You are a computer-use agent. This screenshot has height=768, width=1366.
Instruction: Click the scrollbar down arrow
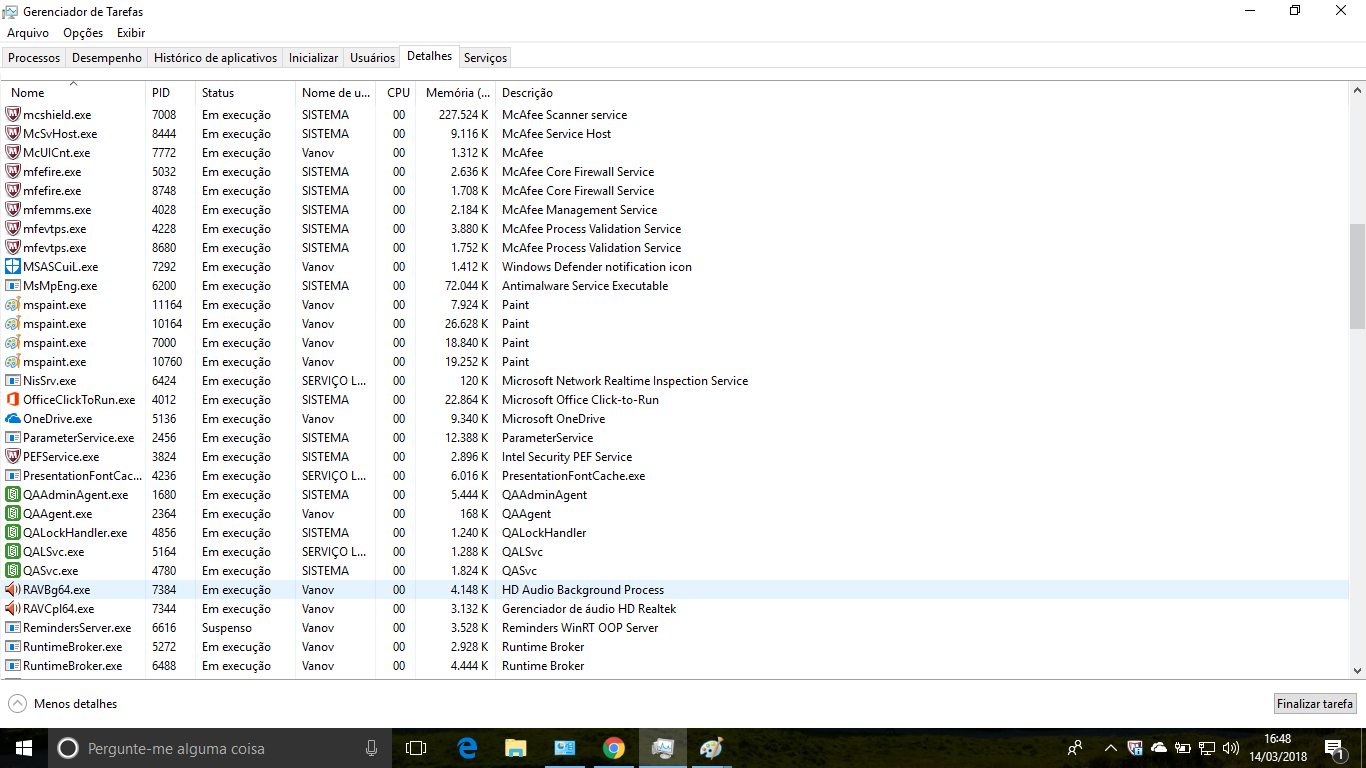(x=1357, y=672)
